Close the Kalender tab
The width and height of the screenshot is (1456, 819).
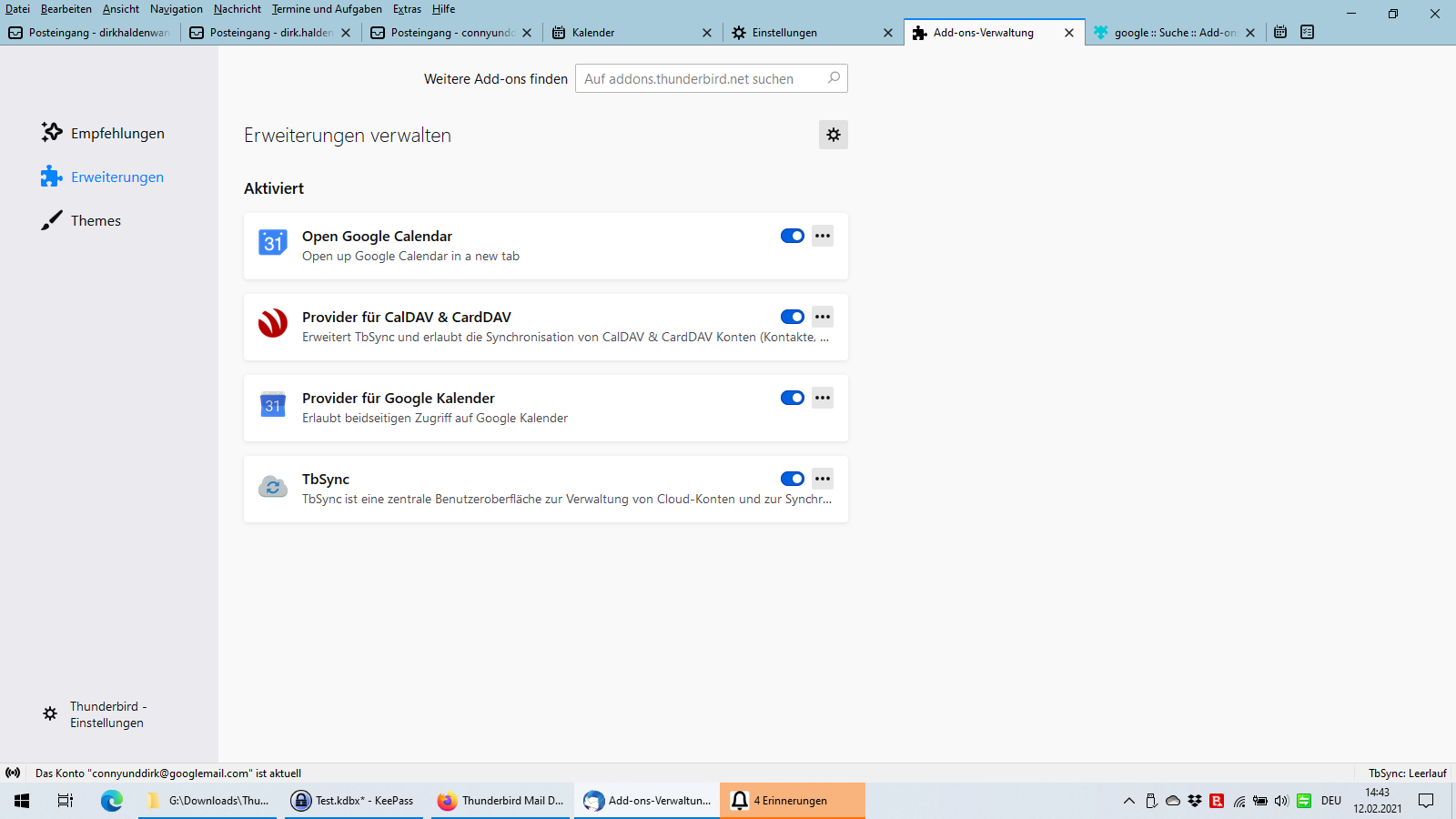tap(707, 33)
